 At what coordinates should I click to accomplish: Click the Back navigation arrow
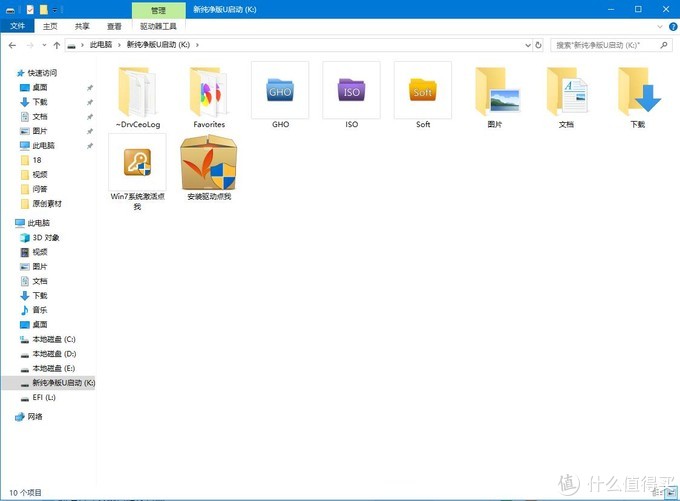click(12, 45)
